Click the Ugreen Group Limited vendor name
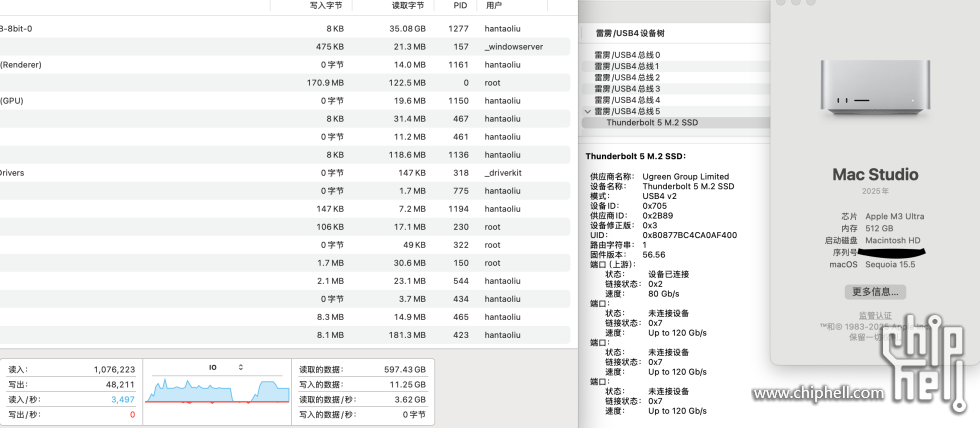This screenshot has height=428, width=980. pyautogui.click(x=686, y=177)
